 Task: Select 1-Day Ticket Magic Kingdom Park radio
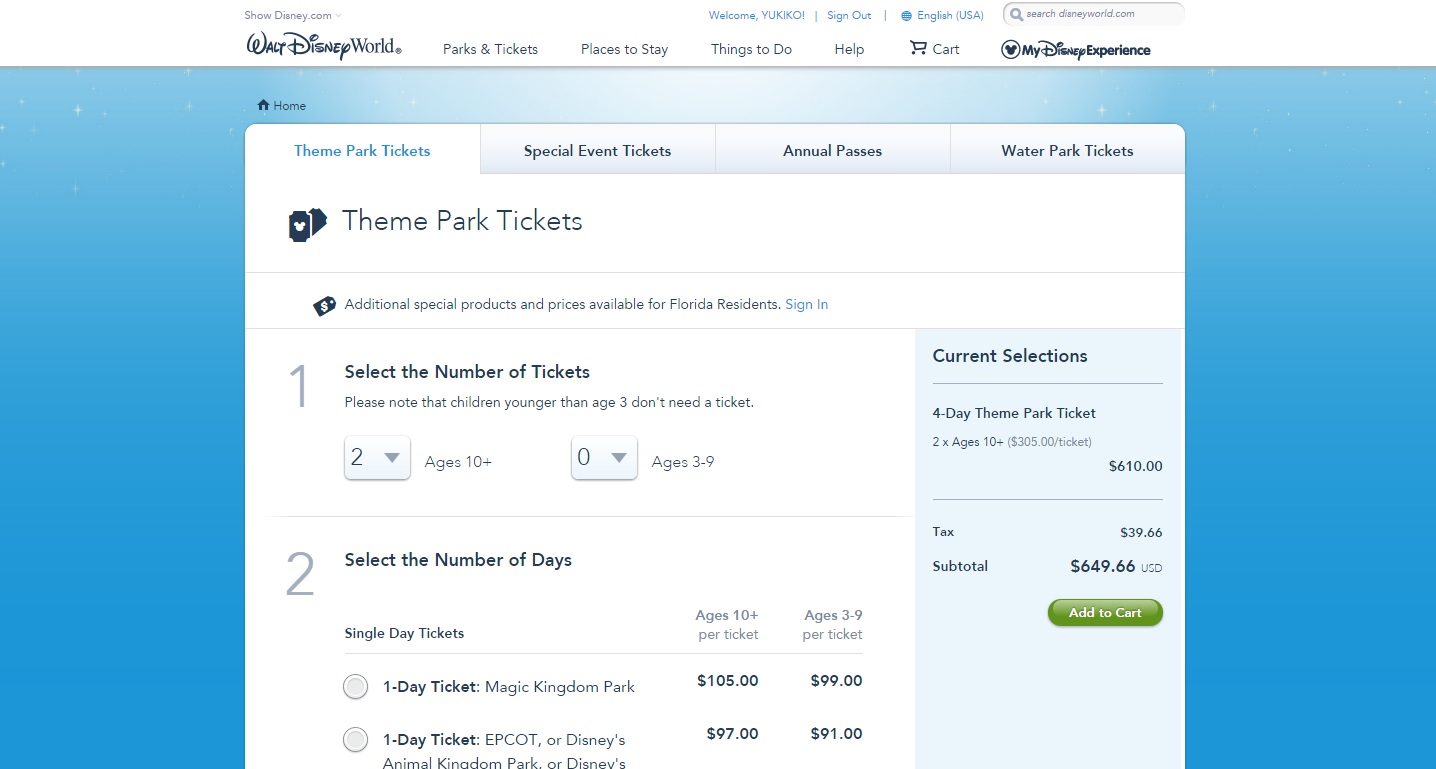(x=355, y=687)
